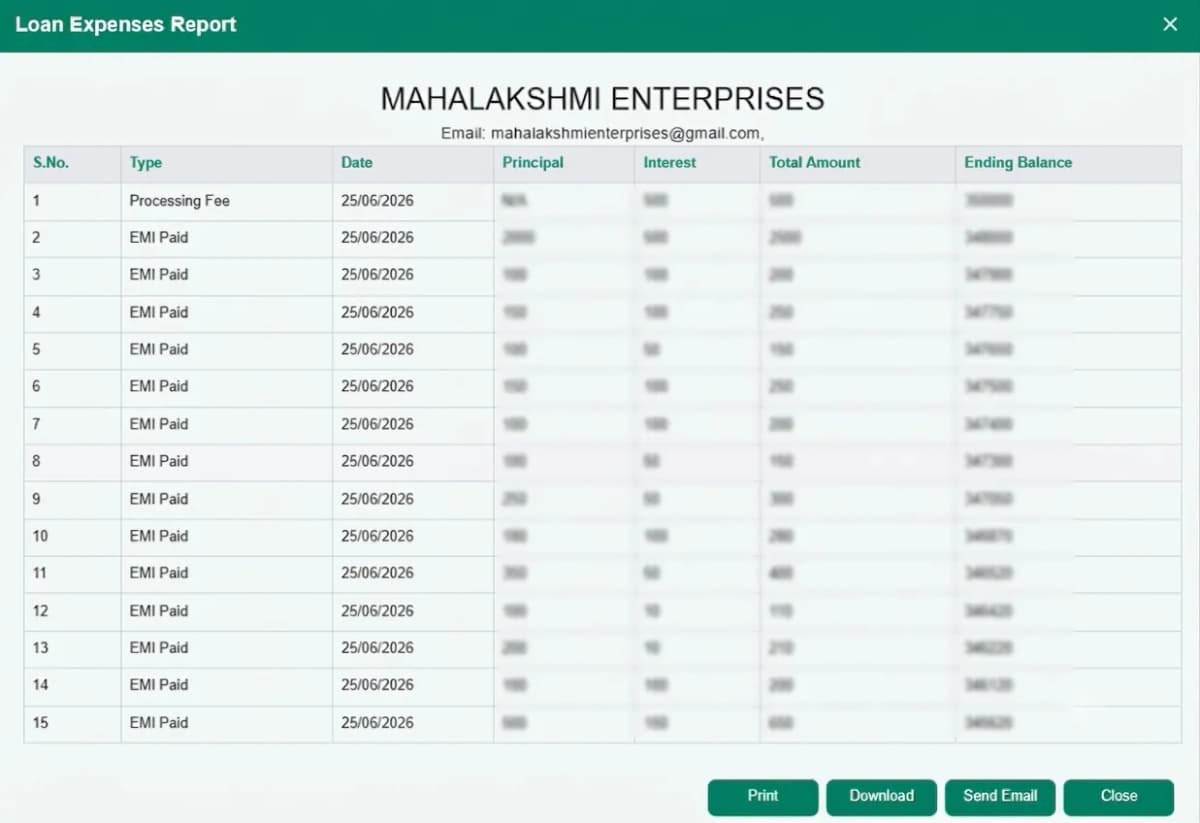Click serial number 6 cell
Image resolution: width=1200 pixels, height=823 pixels.
click(73, 387)
